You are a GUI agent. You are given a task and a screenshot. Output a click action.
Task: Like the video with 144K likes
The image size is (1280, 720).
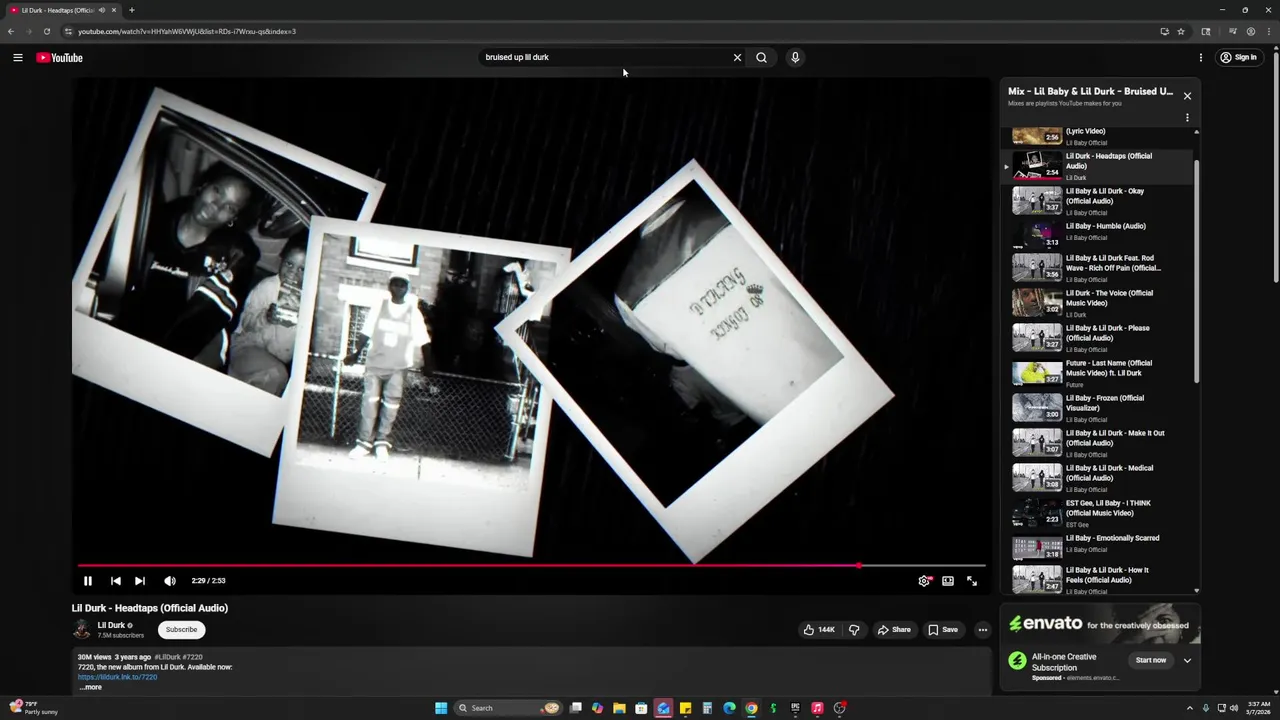tap(818, 629)
